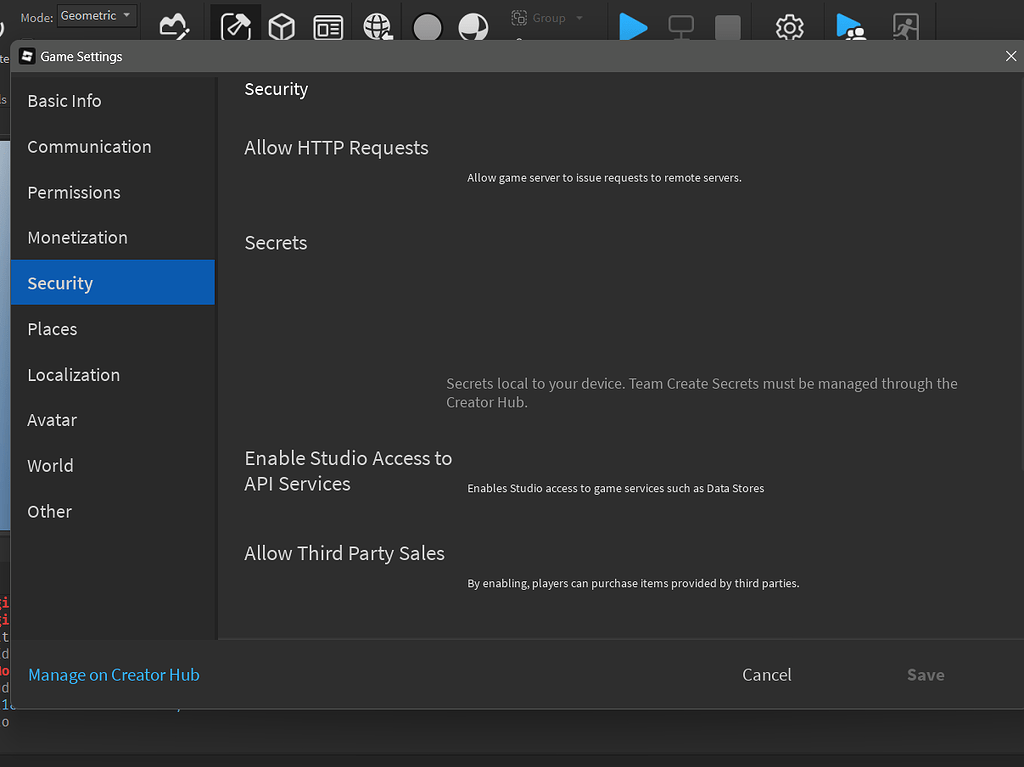Open the Places section

tap(113, 329)
